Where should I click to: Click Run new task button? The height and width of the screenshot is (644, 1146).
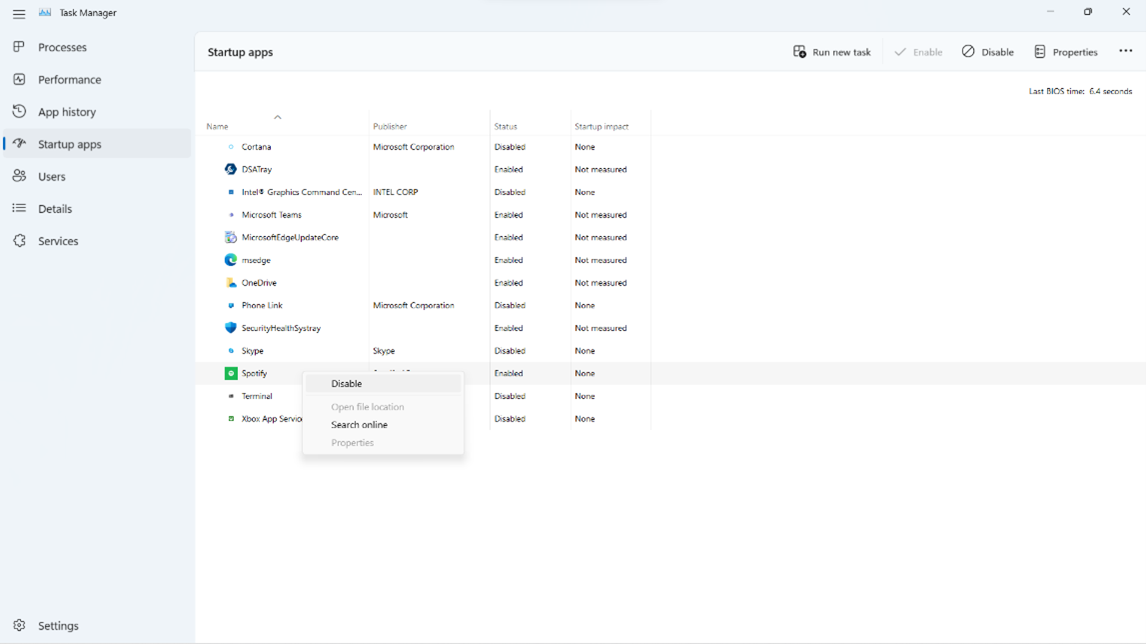(832, 52)
